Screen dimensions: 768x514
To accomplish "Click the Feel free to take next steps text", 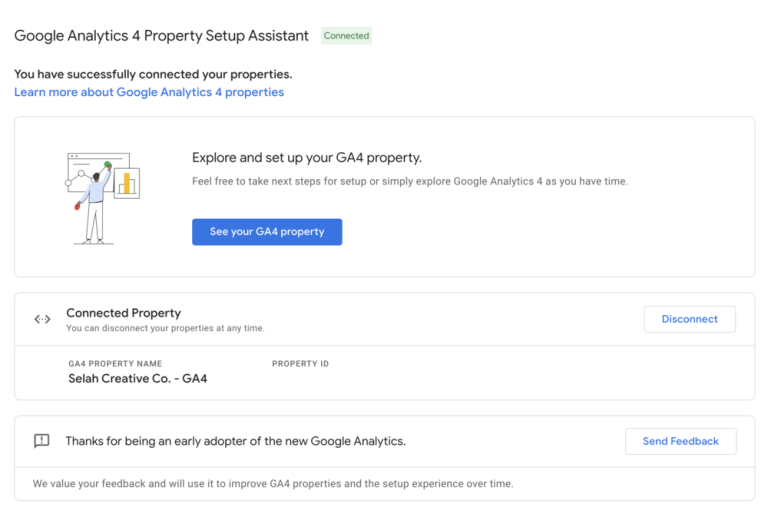I will [x=409, y=181].
